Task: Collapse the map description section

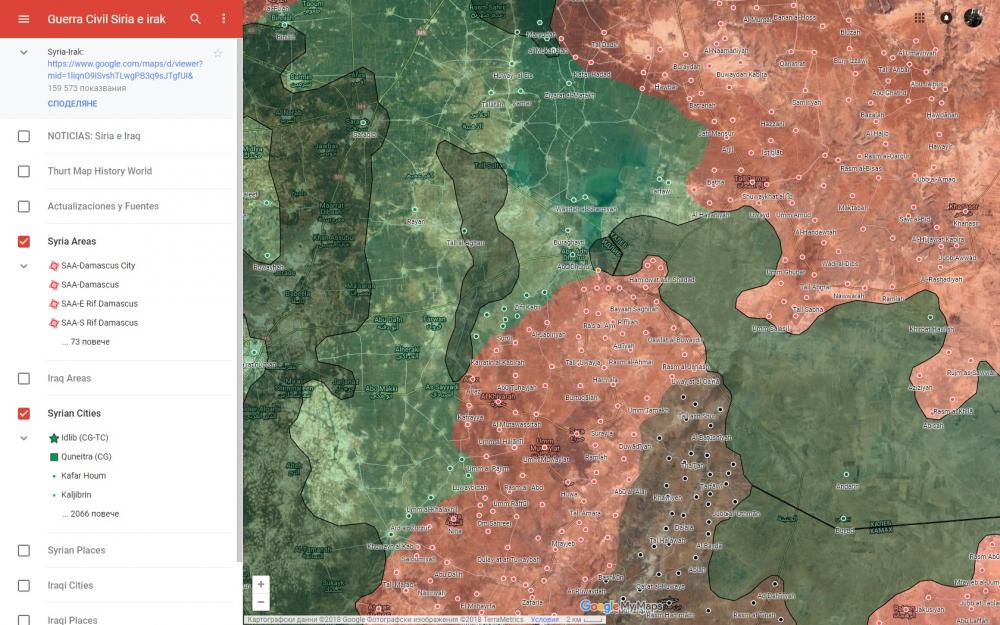Action: pos(24,52)
